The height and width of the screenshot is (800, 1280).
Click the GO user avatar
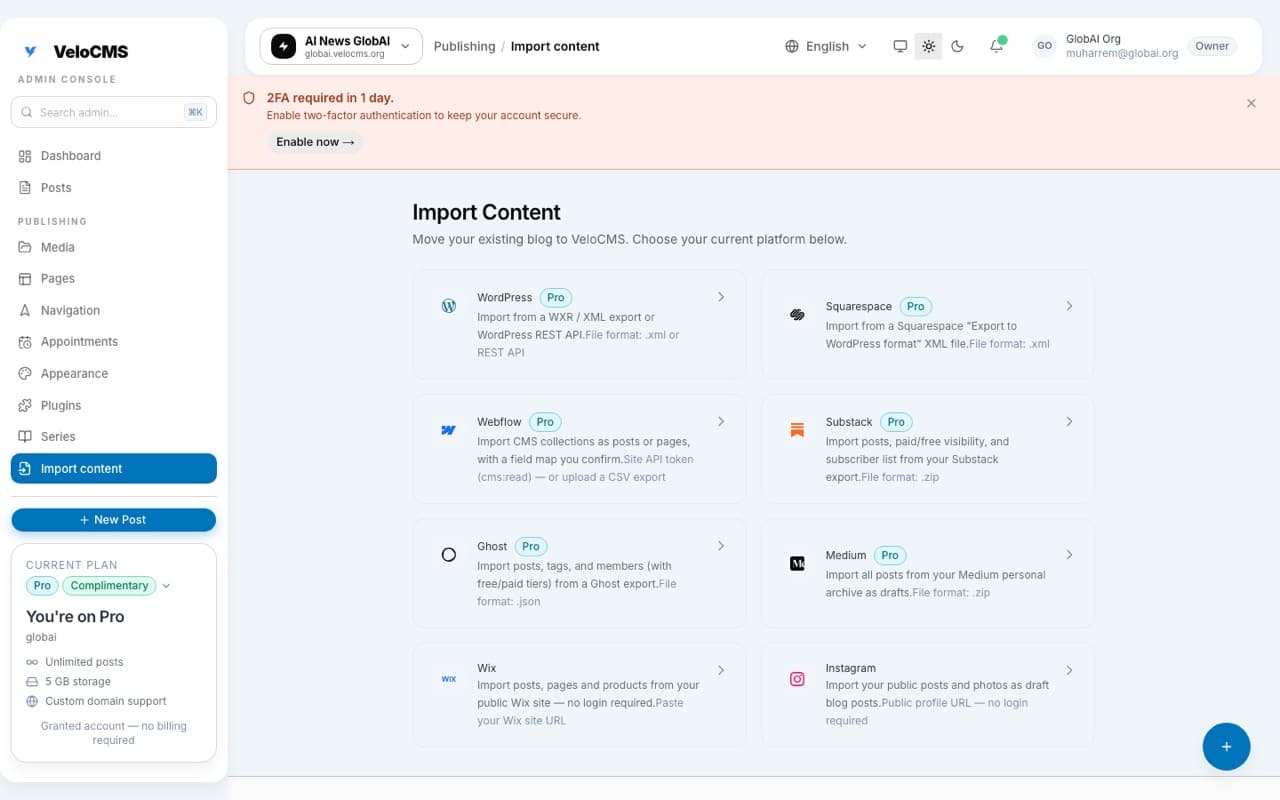pyautogui.click(x=1044, y=46)
